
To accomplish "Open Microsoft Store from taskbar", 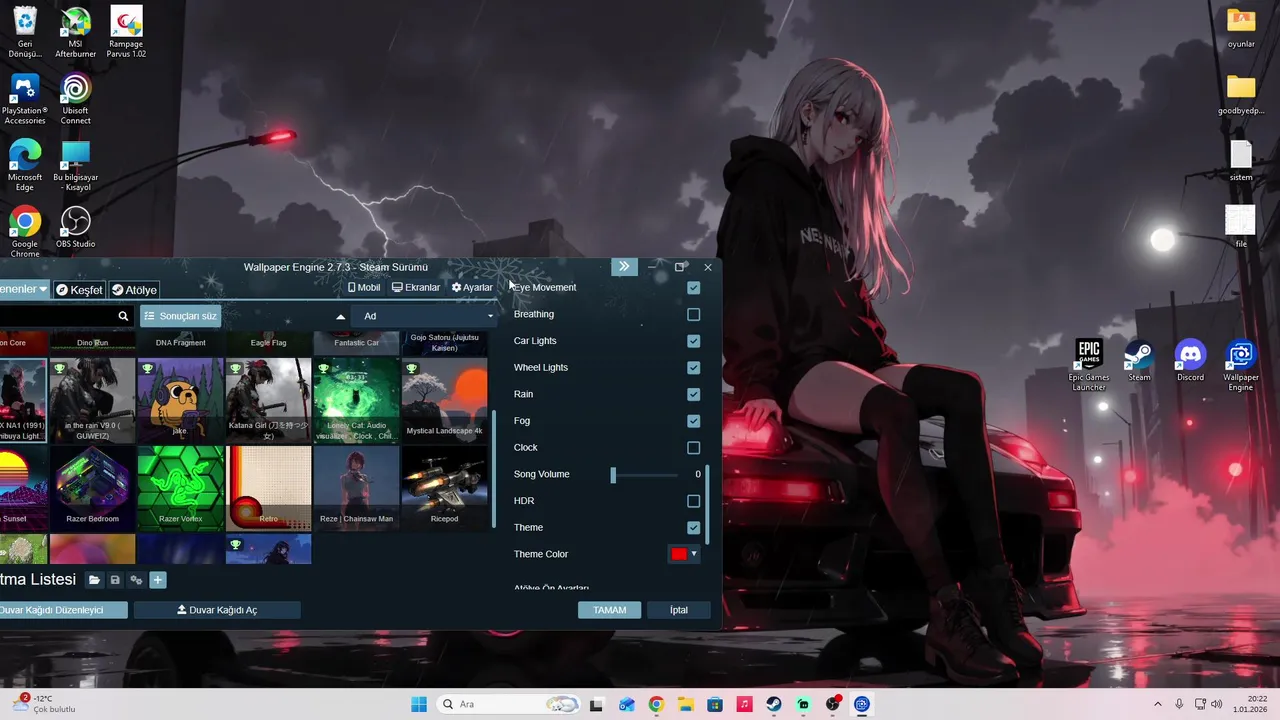I will tap(715, 704).
